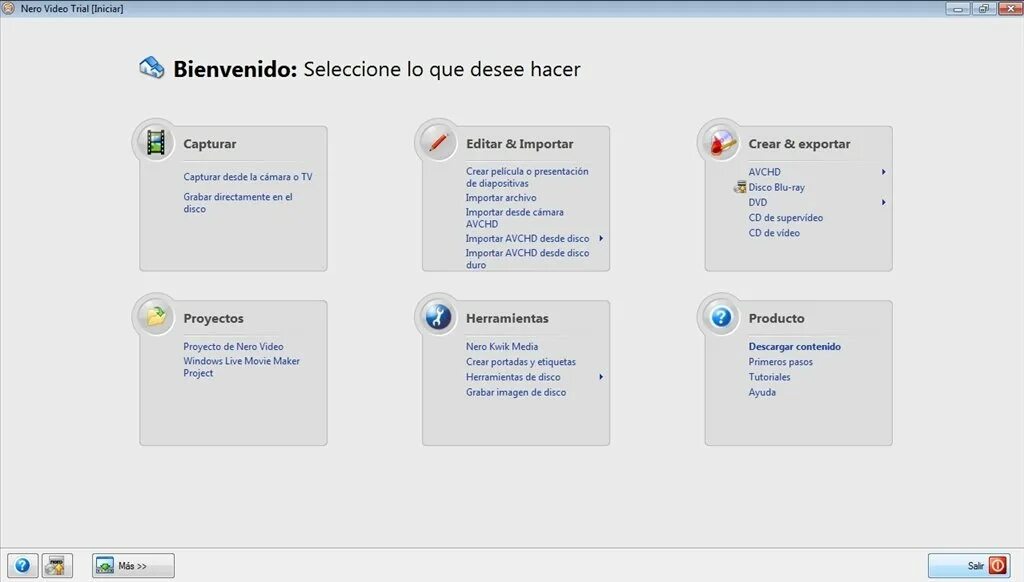Click the Nero Video Trial [Iniciar] window title
1024x582 pixels.
click(x=72, y=8)
